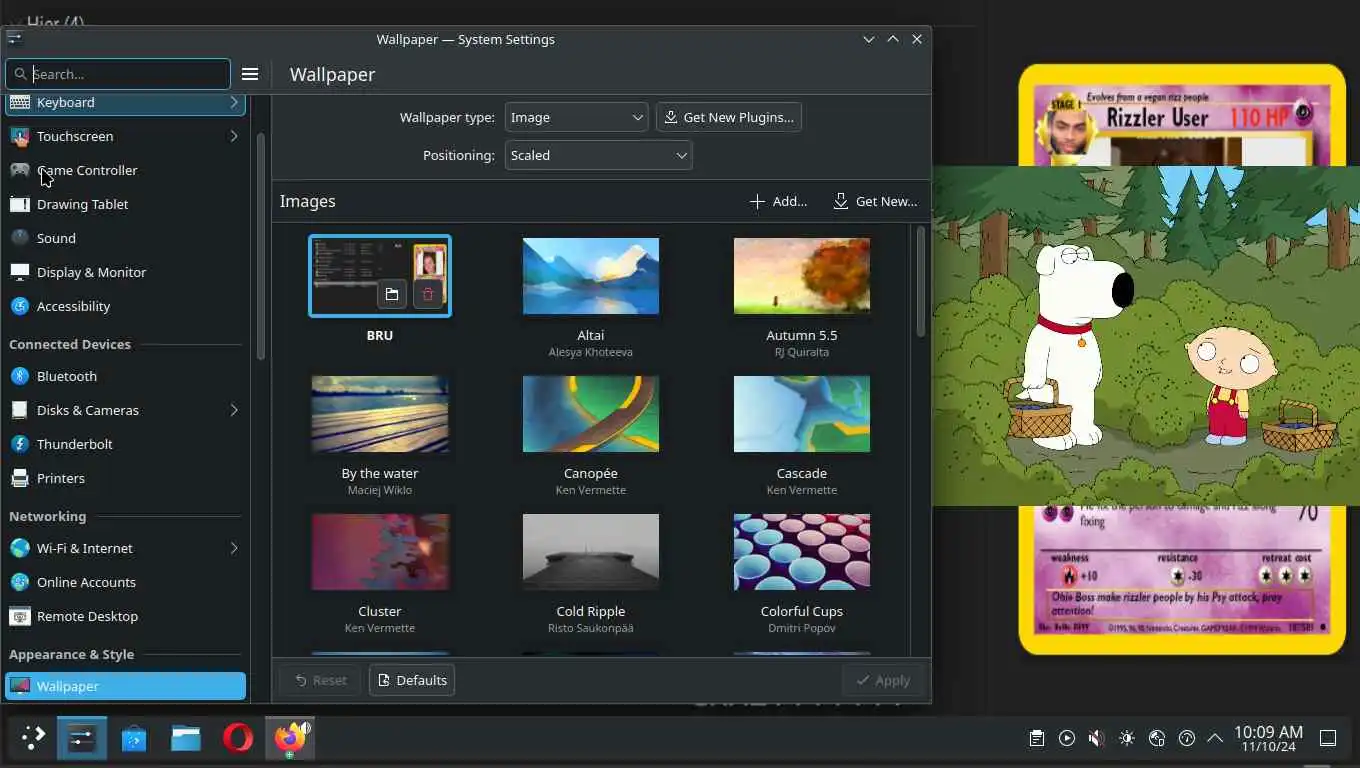Select Keyboard item in sidebar
Viewport: 1360px width, 768px height.
(x=125, y=102)
